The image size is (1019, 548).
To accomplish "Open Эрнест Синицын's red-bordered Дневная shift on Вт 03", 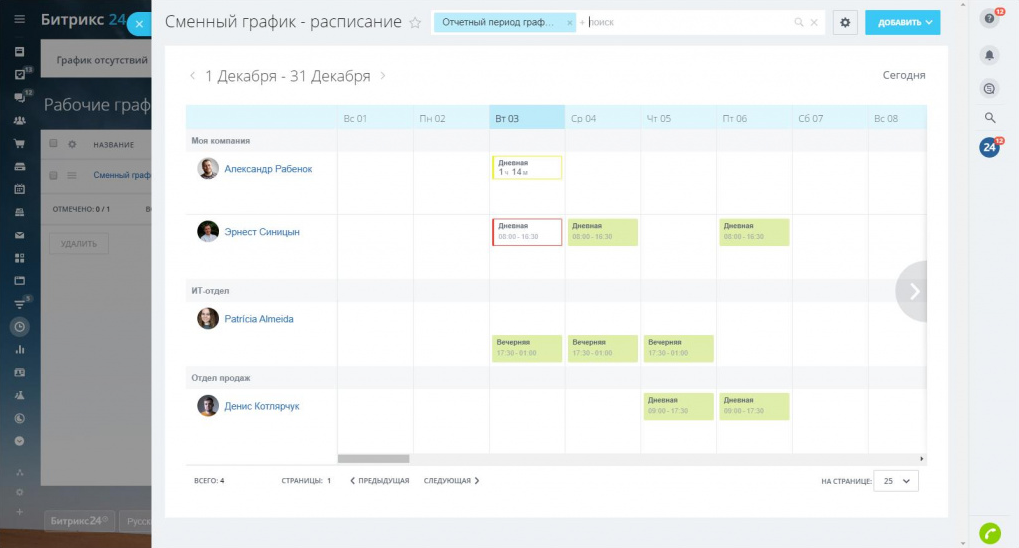I will 526,232.
